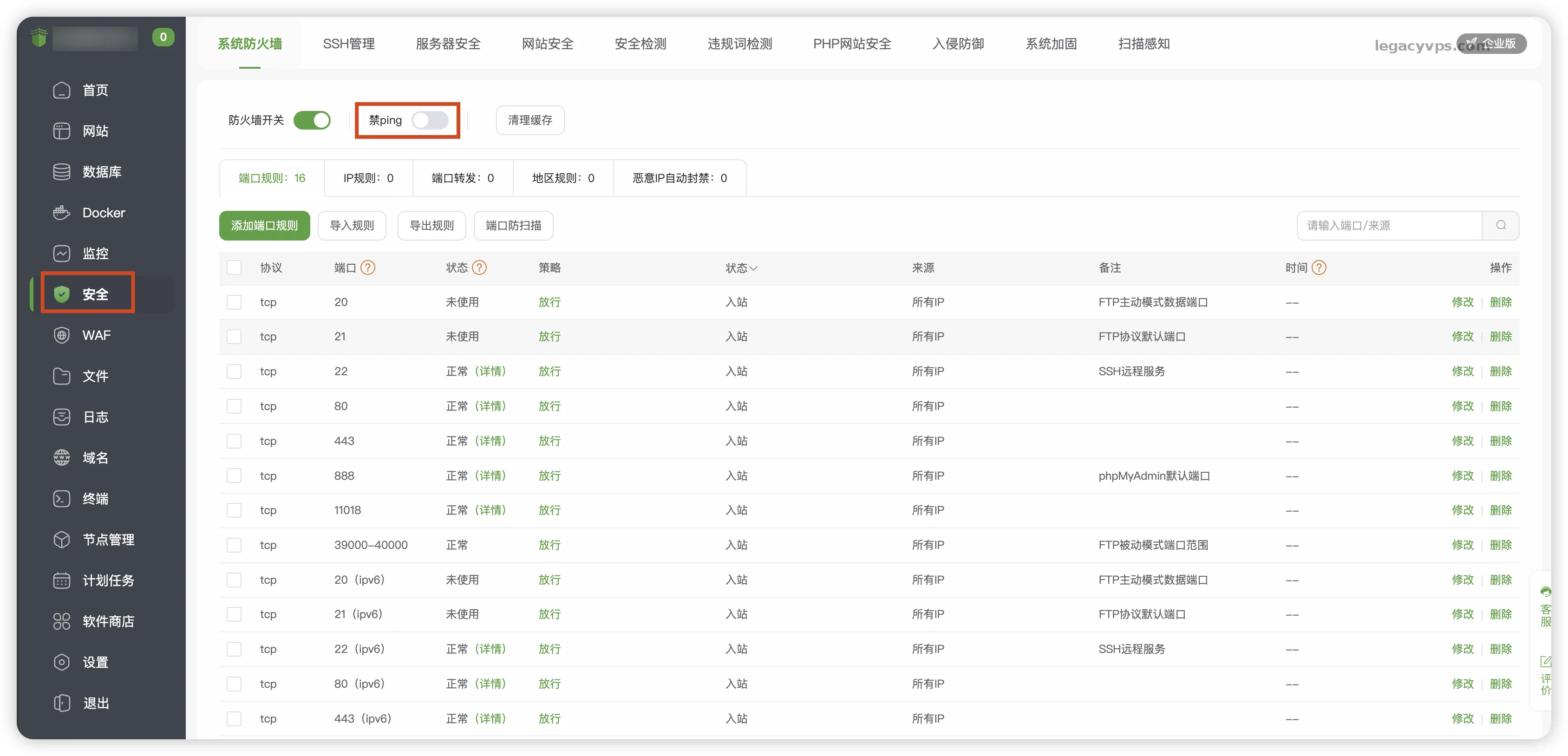Open the IP规则 tab
Image resolution: width=1568 pixels, height=756 pixels.
pyautogui.click(x=368, y=178)
